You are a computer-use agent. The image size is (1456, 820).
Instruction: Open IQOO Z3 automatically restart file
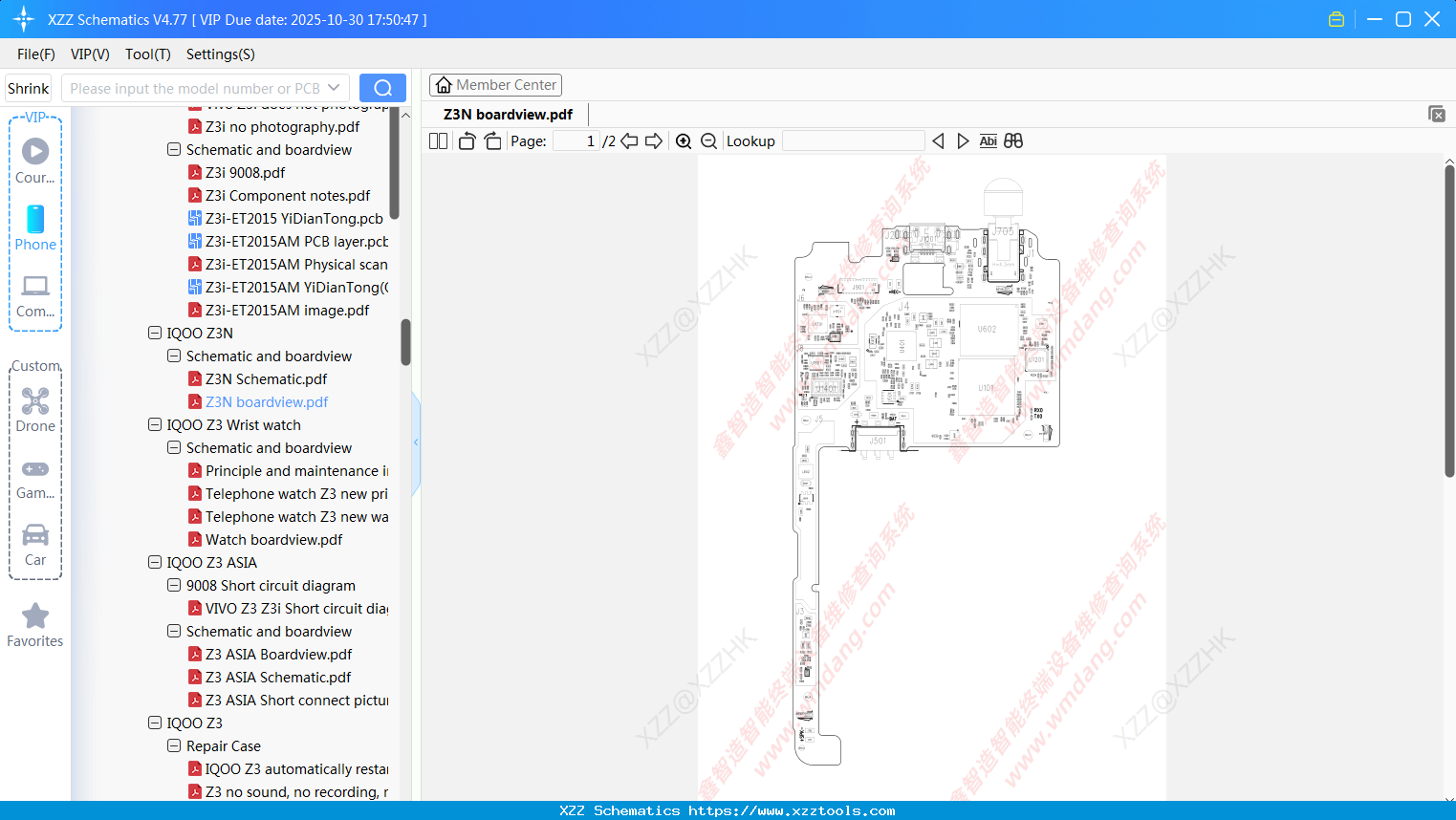pos(296,769)
